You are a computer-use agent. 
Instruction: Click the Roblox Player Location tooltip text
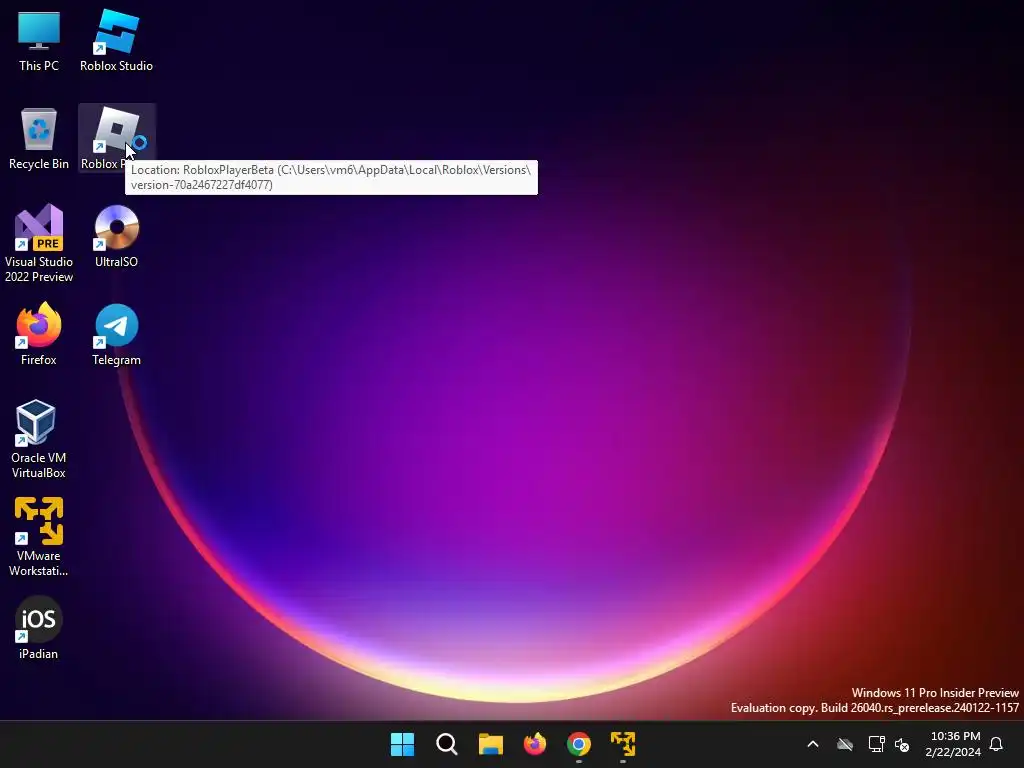coord(331,177)
